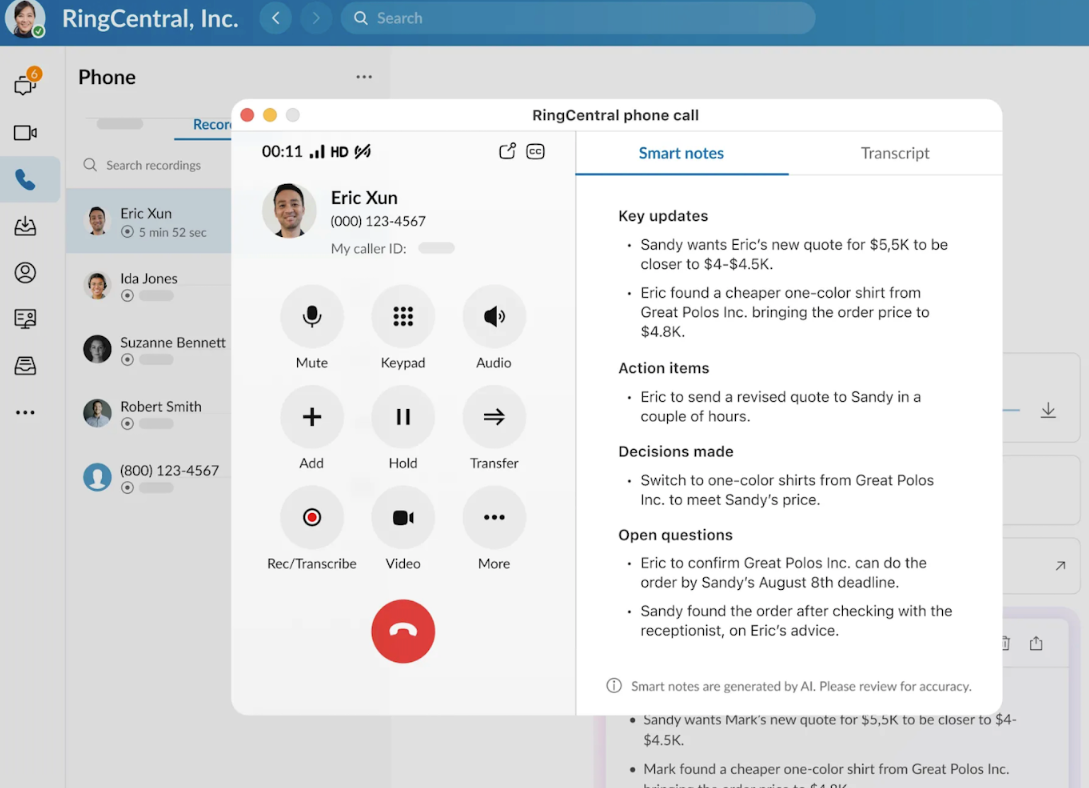Click the Decisions made heading

pos(676,452)
